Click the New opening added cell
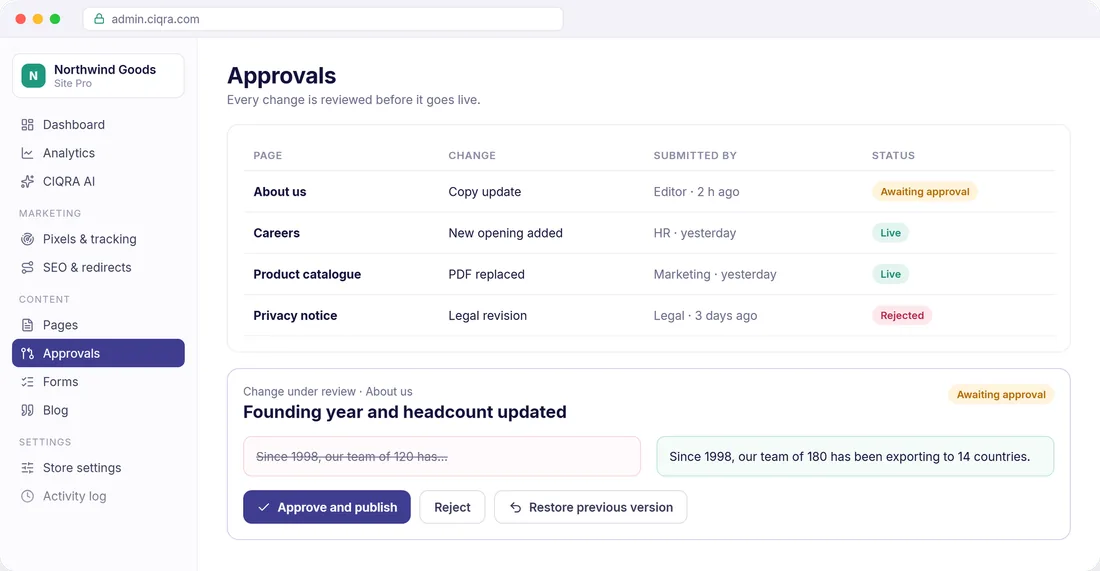Viewport: 1100px width, 571px height. (506, 233)
